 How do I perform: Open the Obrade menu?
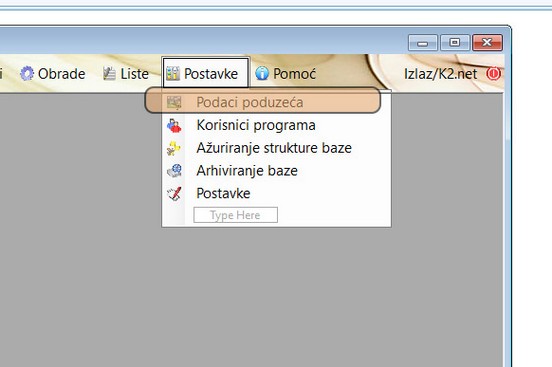click(x=53, y=74)
